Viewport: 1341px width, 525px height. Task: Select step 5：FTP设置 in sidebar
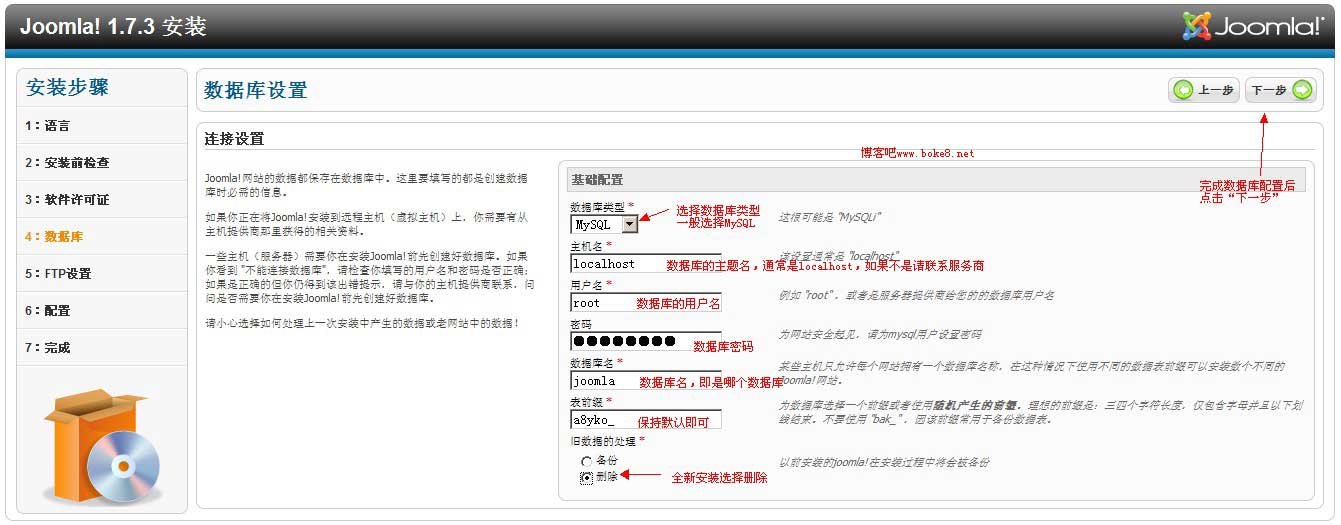click(102, 273)
